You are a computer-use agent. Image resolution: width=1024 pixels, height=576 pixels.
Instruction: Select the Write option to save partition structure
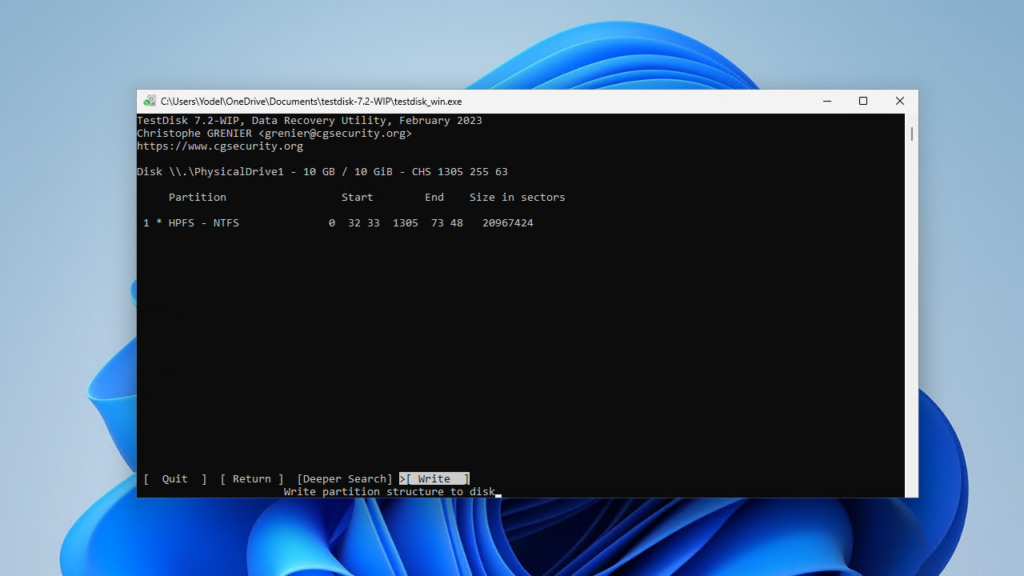[x=433, y=478]
